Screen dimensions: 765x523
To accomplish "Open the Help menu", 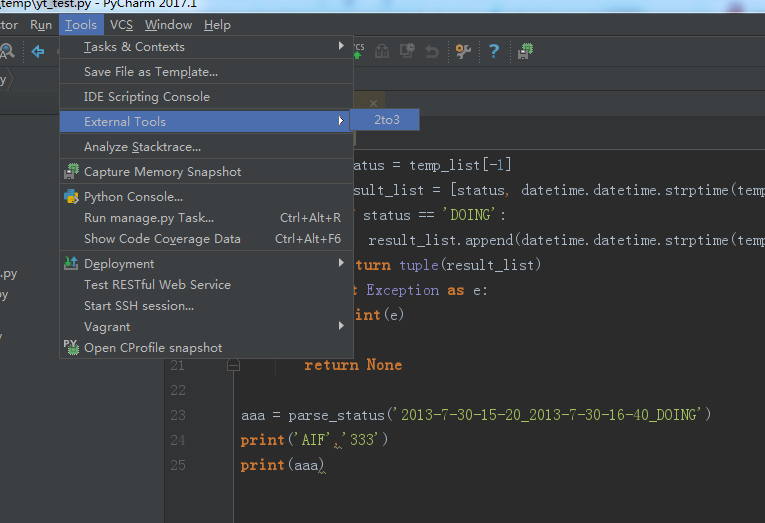I will click(217, 25).
